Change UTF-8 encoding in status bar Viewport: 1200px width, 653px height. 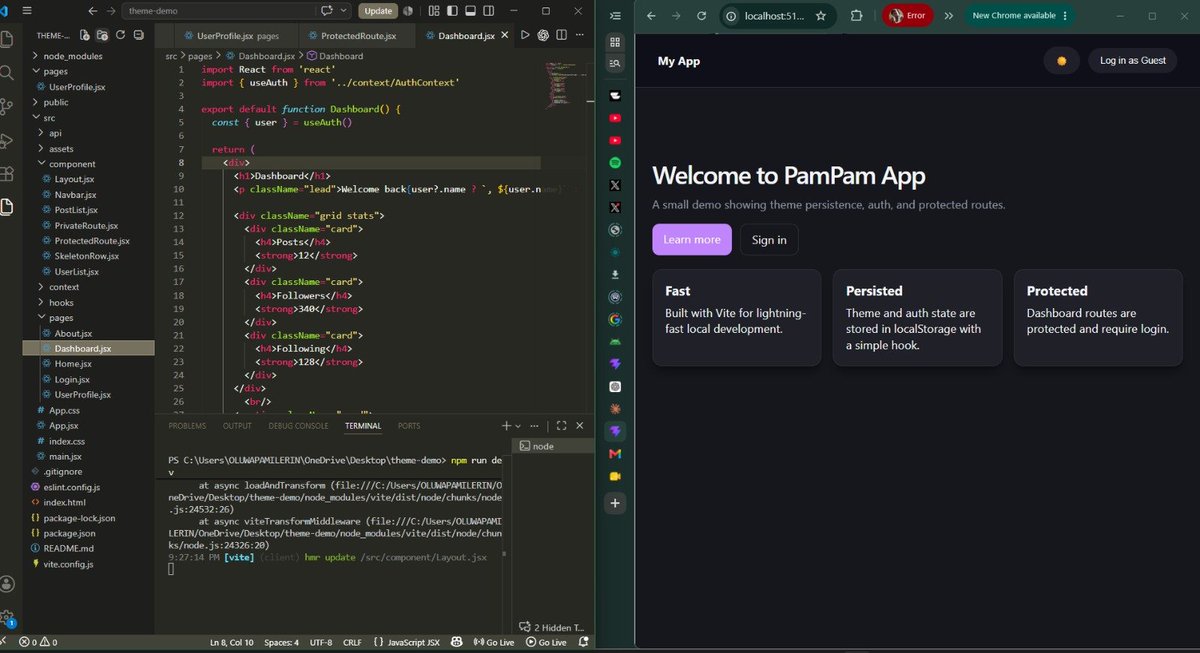(321, 642)
